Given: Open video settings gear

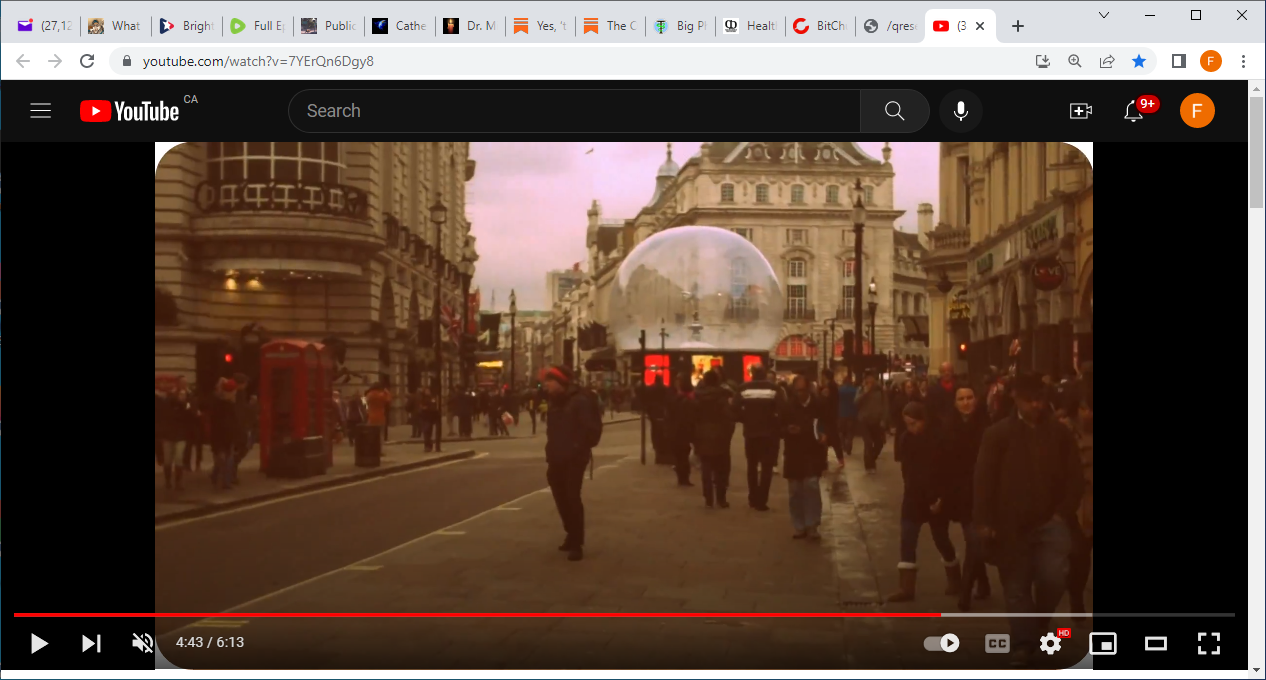Looking at the screenshot, I should 1050,643.
